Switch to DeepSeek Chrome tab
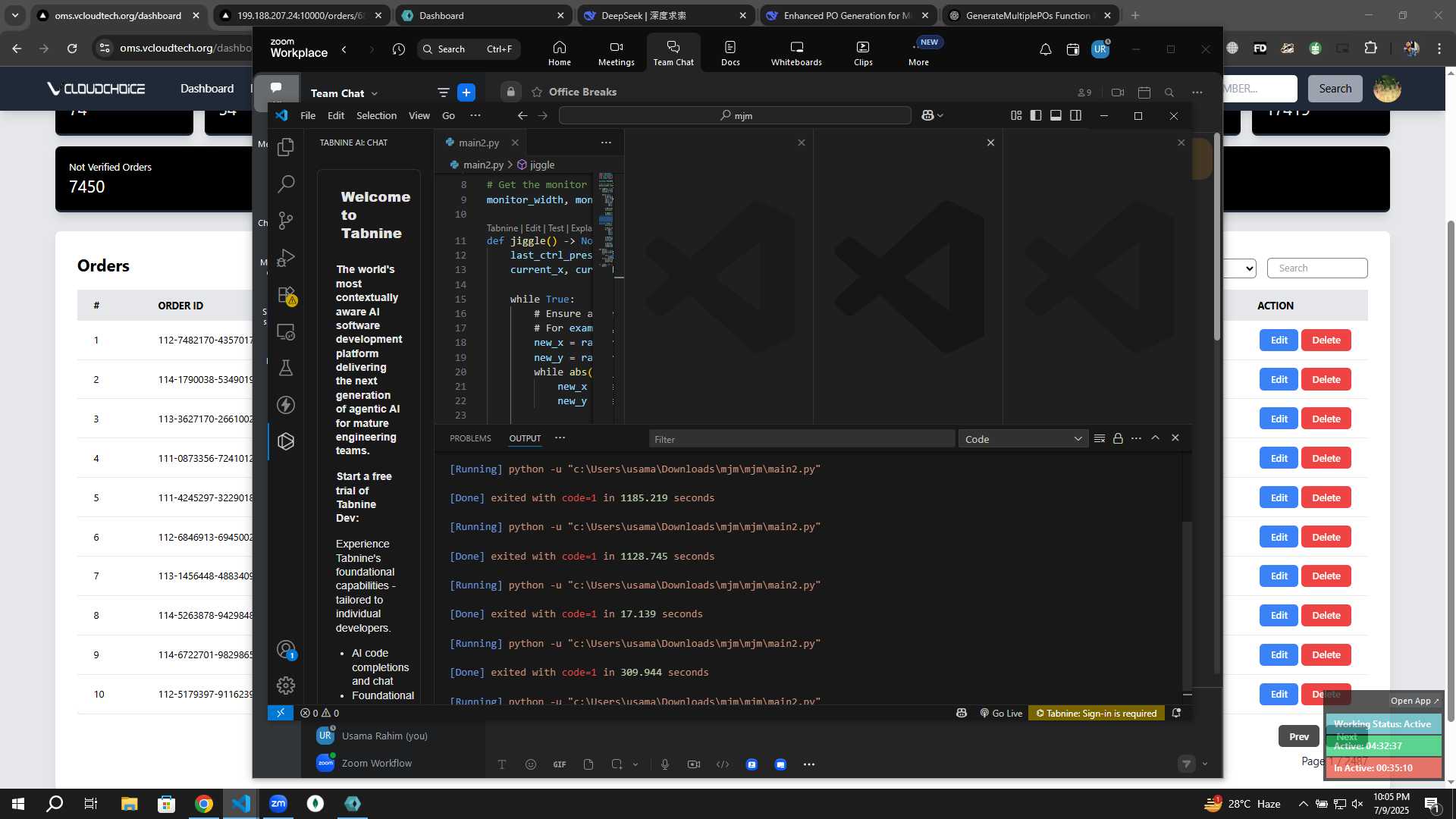Viewport: 1456px width, 819px height. click(664, 15)
